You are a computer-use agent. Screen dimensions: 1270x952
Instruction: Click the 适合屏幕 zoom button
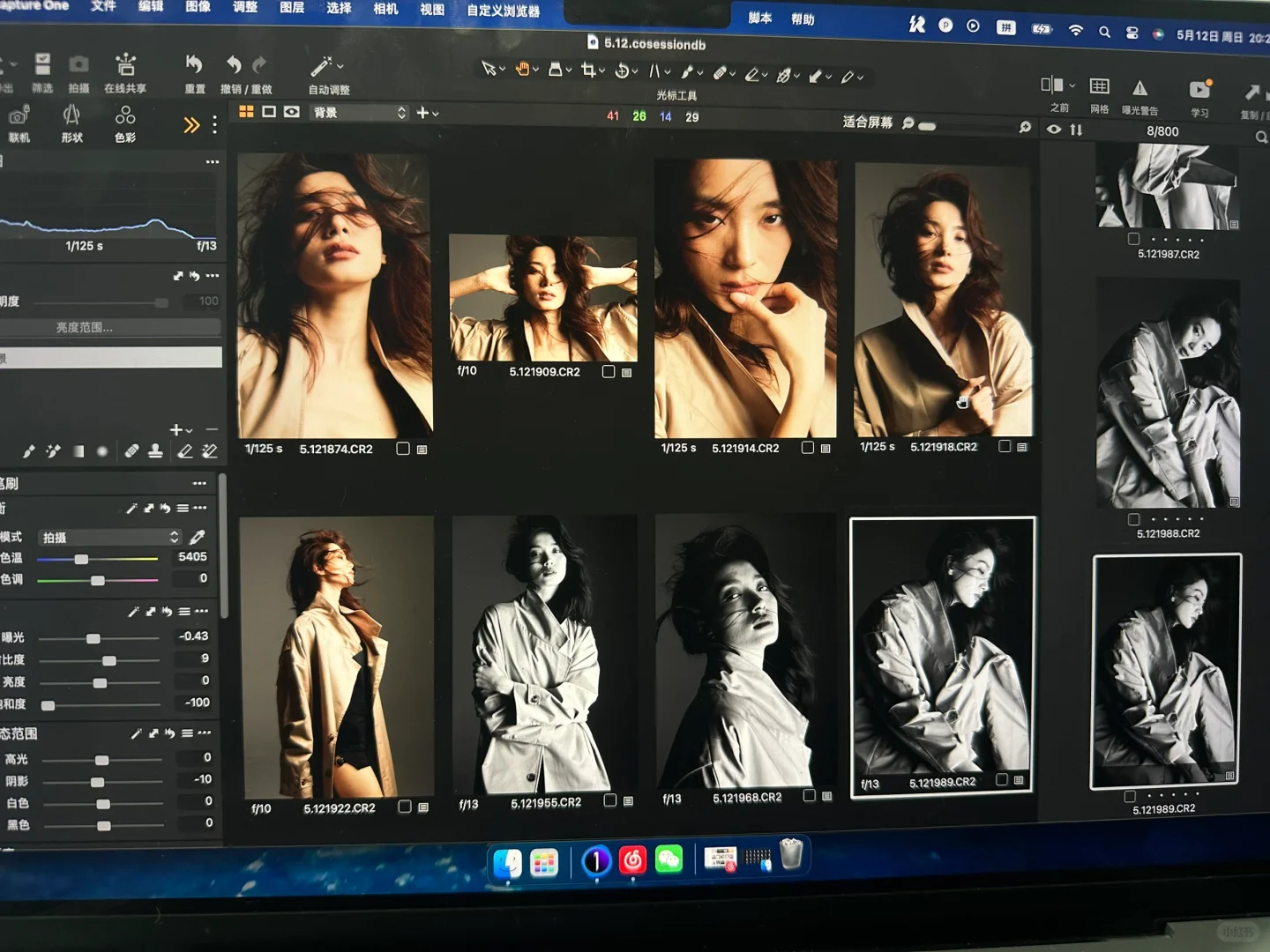pyautogui.click(x=867, y=122)
